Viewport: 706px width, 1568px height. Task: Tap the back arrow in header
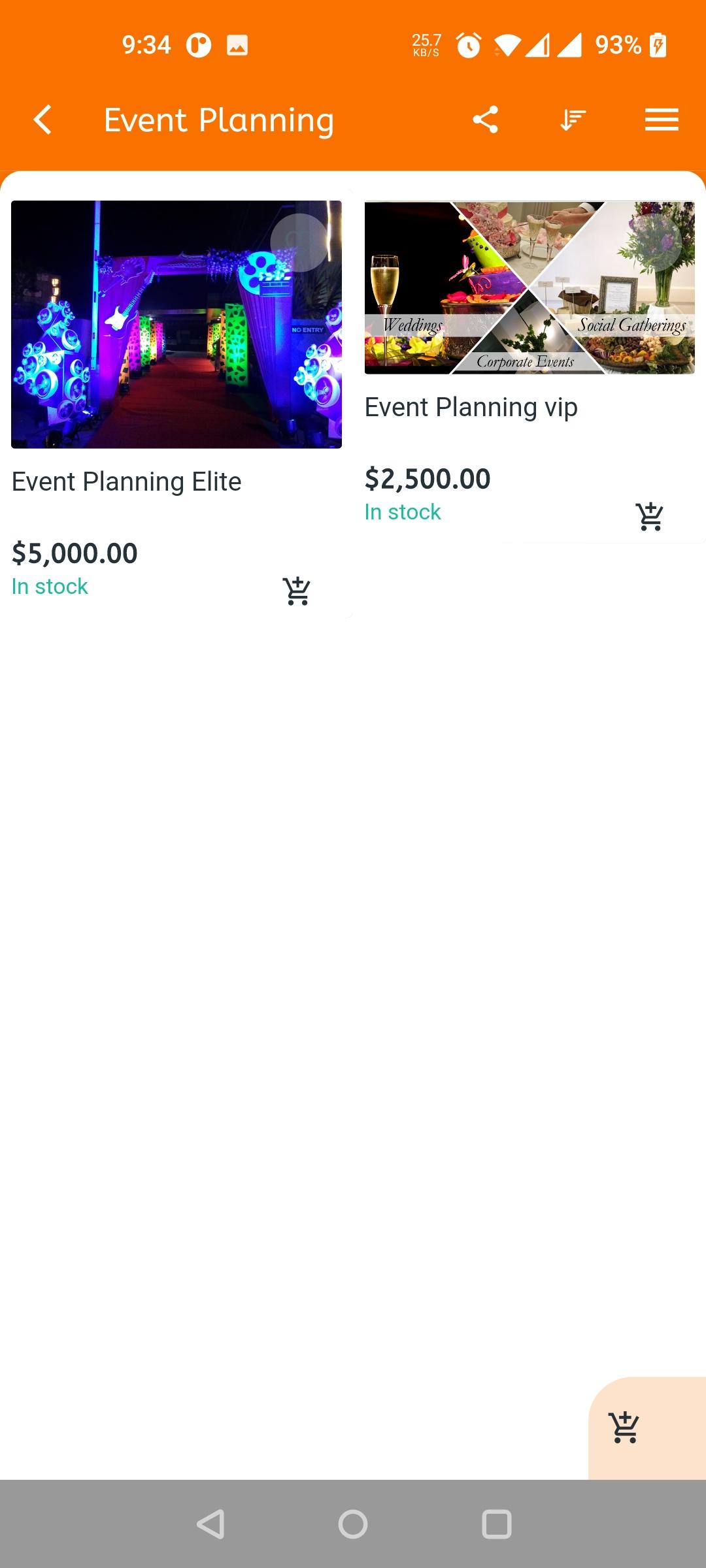[42, 120]
